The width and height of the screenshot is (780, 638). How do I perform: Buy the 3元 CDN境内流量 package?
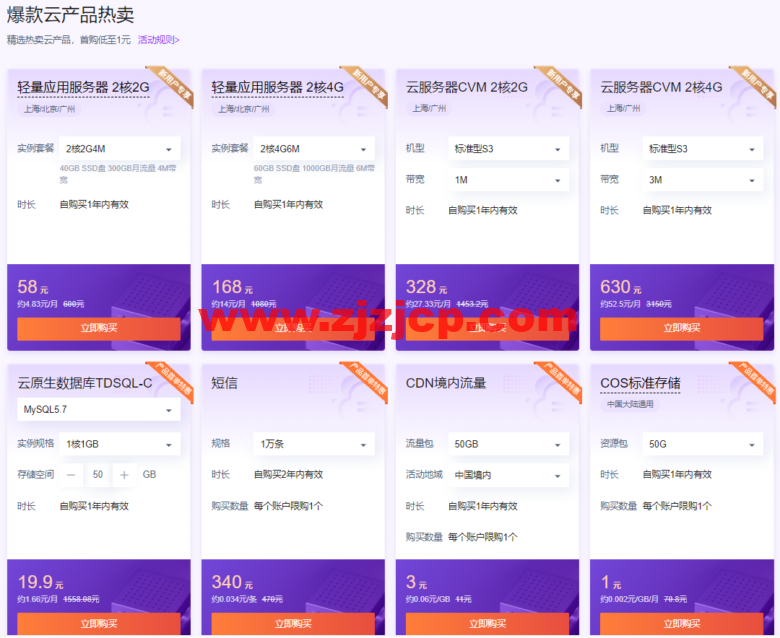click(488, 624)
